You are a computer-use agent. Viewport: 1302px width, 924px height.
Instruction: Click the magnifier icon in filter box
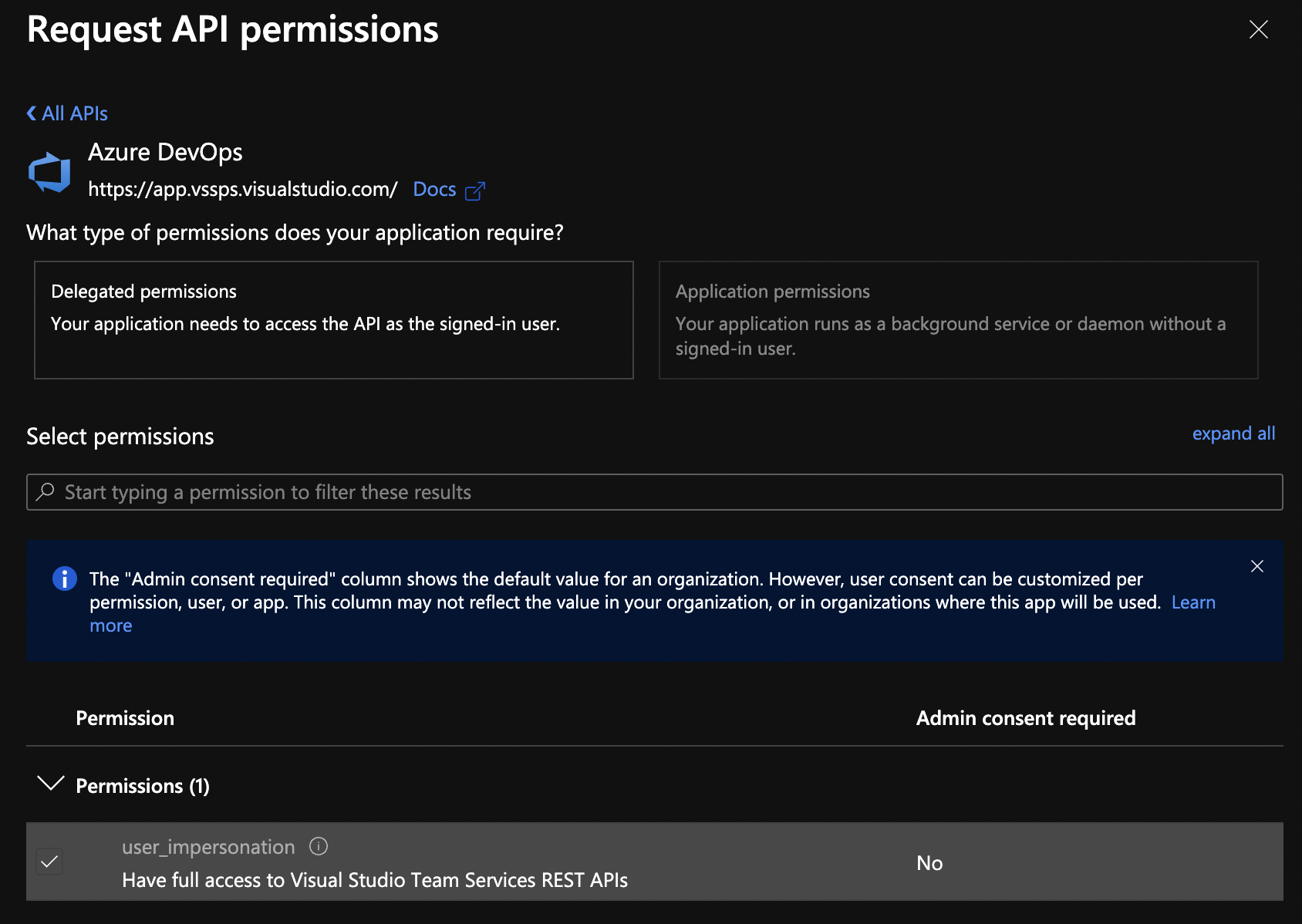coord(46,491)
